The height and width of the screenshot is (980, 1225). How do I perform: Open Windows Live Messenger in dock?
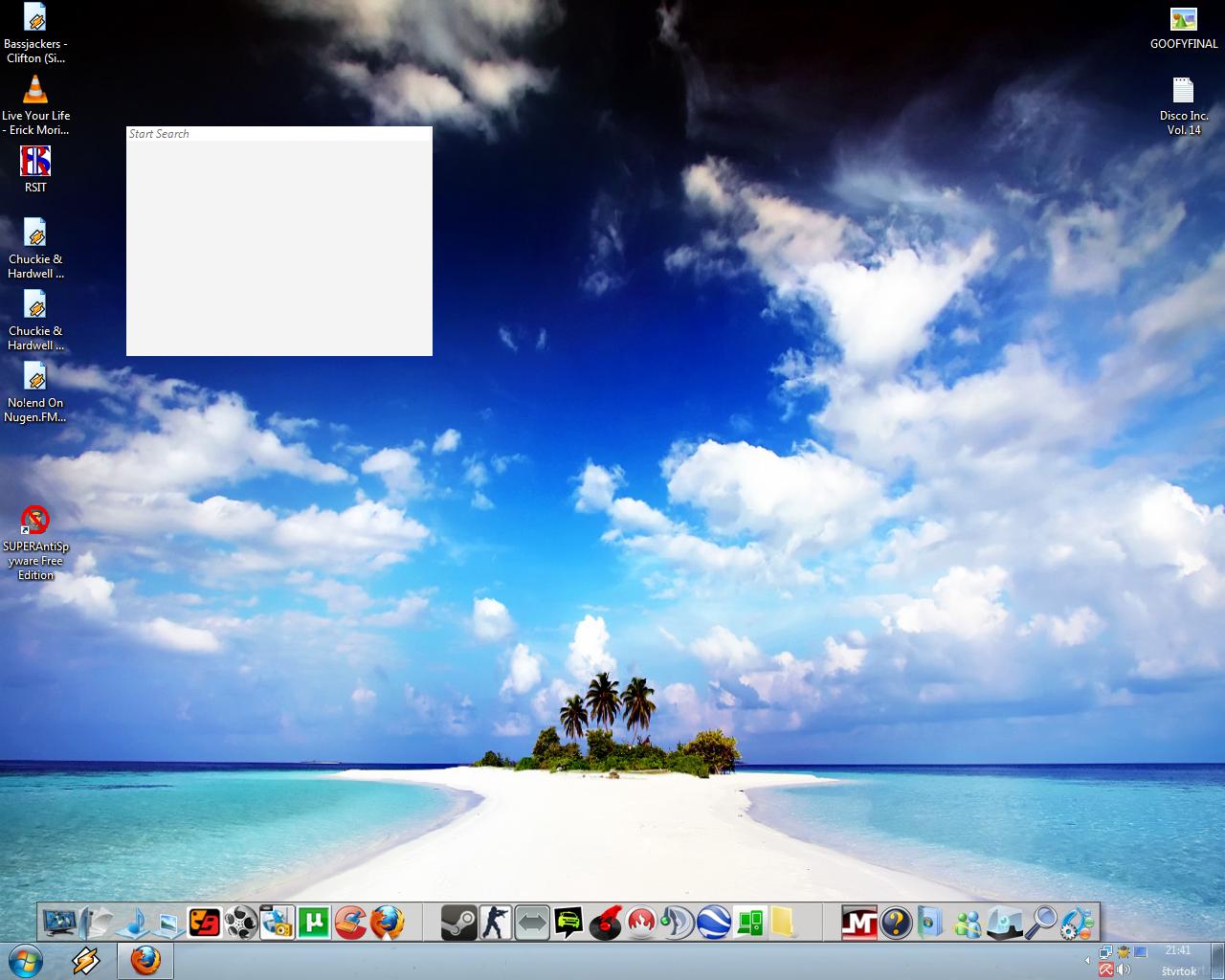coord(969,924)
